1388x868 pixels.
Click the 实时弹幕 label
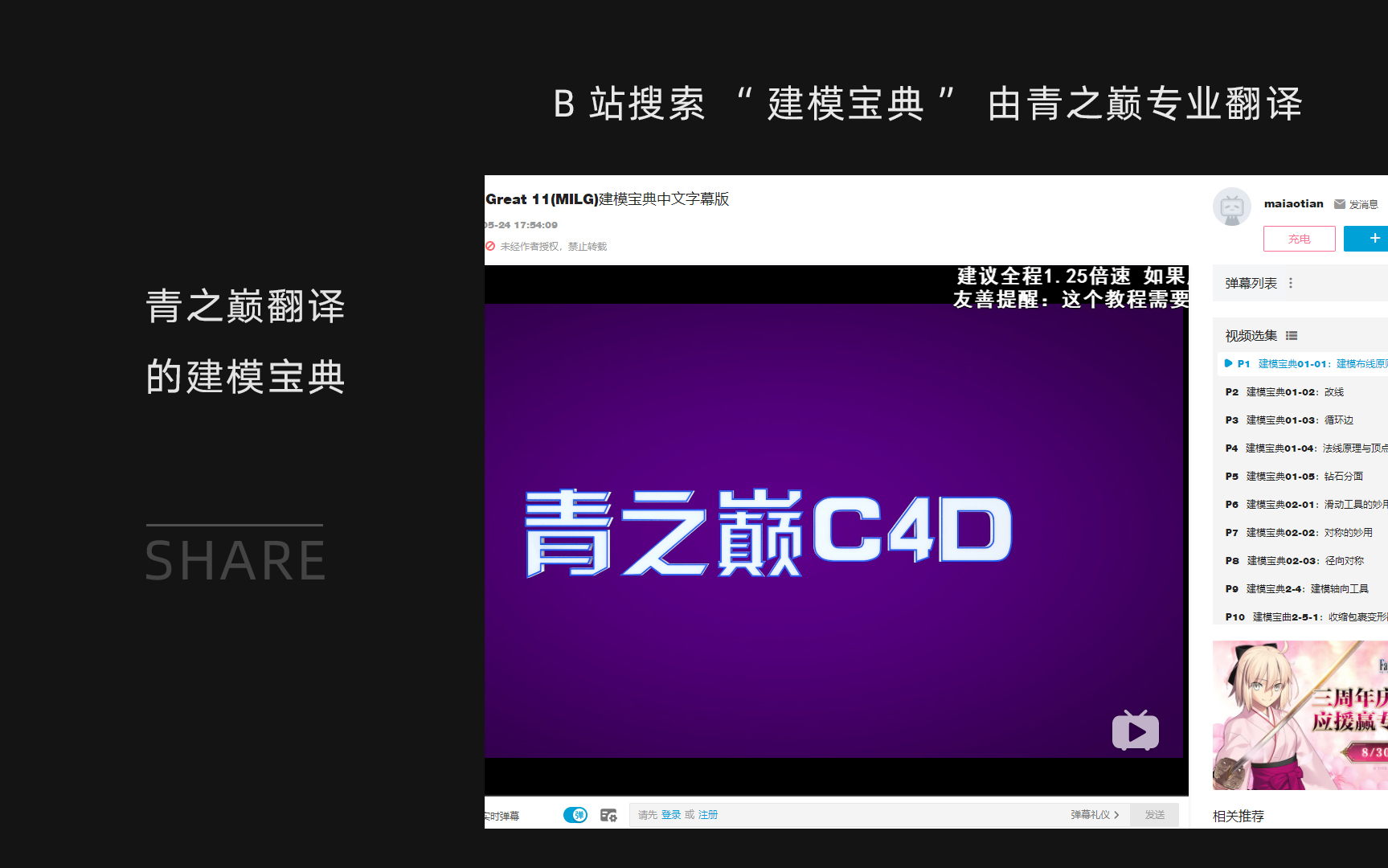(x=502, y=816)
